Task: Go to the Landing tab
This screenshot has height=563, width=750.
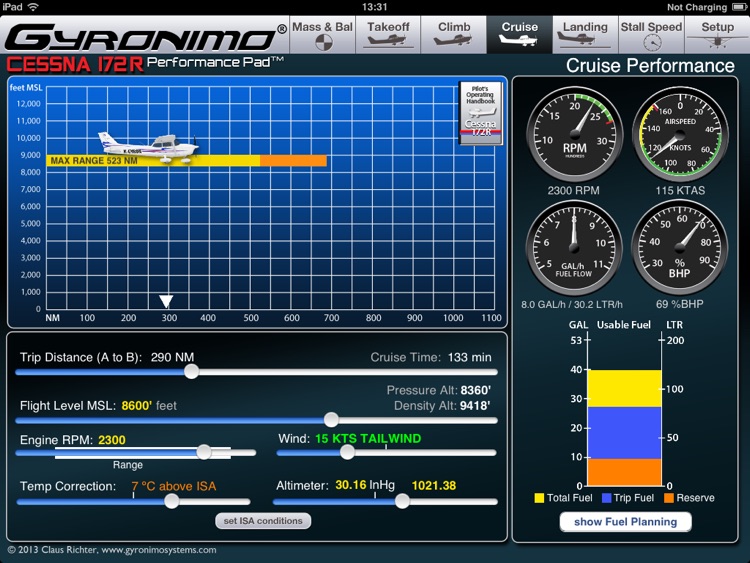Action: [x=585, y=34]
